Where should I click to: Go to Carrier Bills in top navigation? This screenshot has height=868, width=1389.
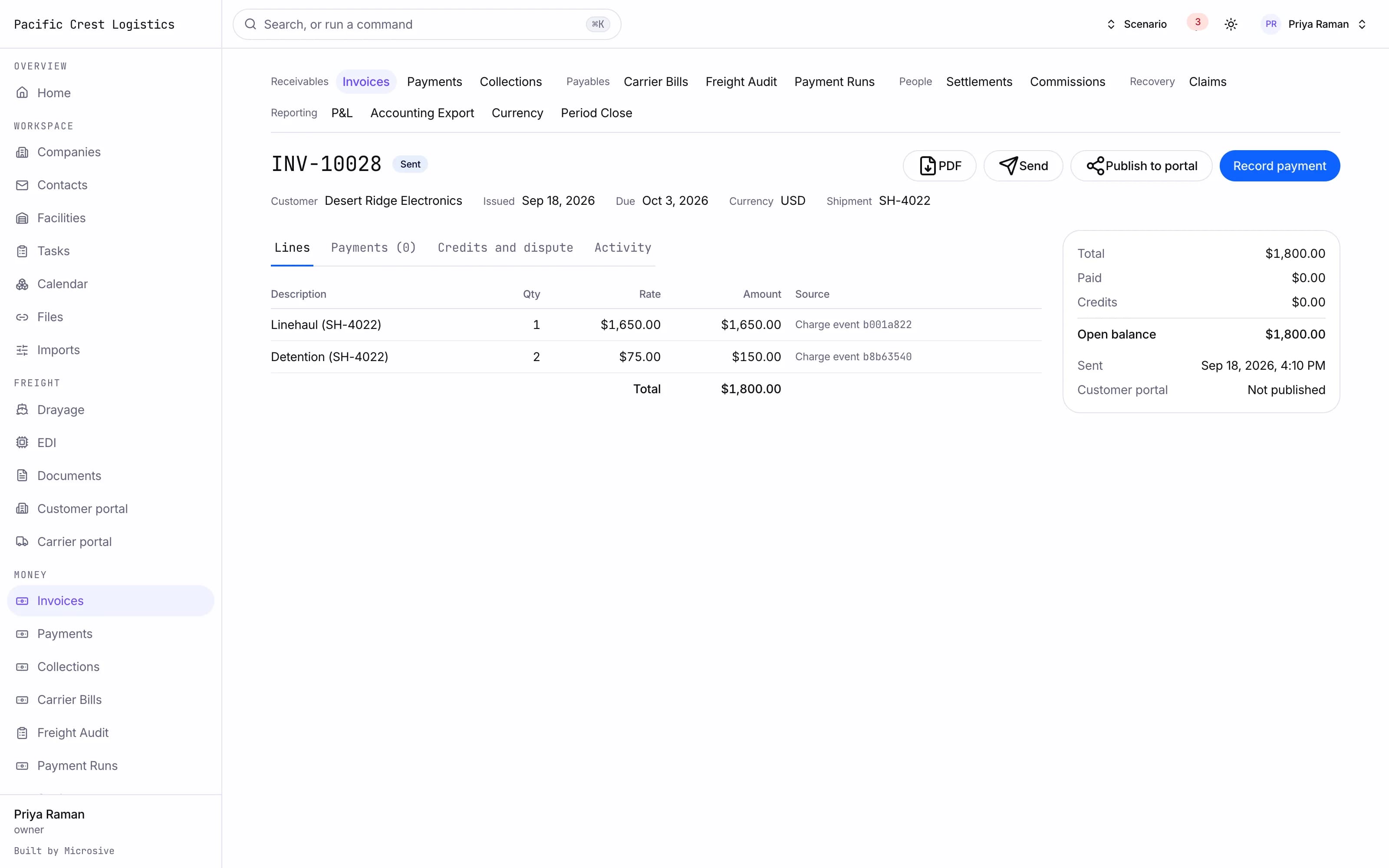655,82
